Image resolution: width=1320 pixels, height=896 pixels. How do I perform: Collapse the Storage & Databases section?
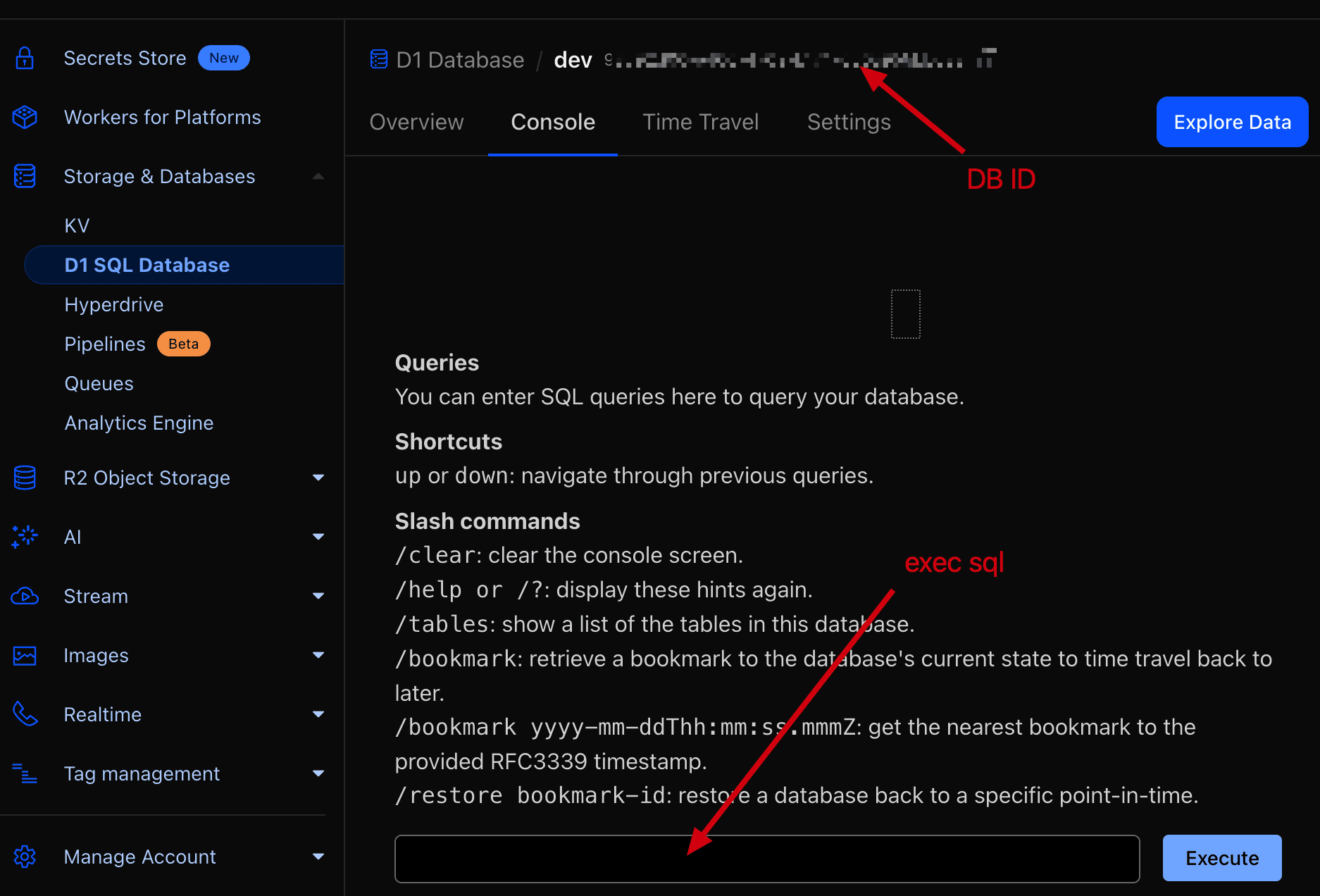318,176
